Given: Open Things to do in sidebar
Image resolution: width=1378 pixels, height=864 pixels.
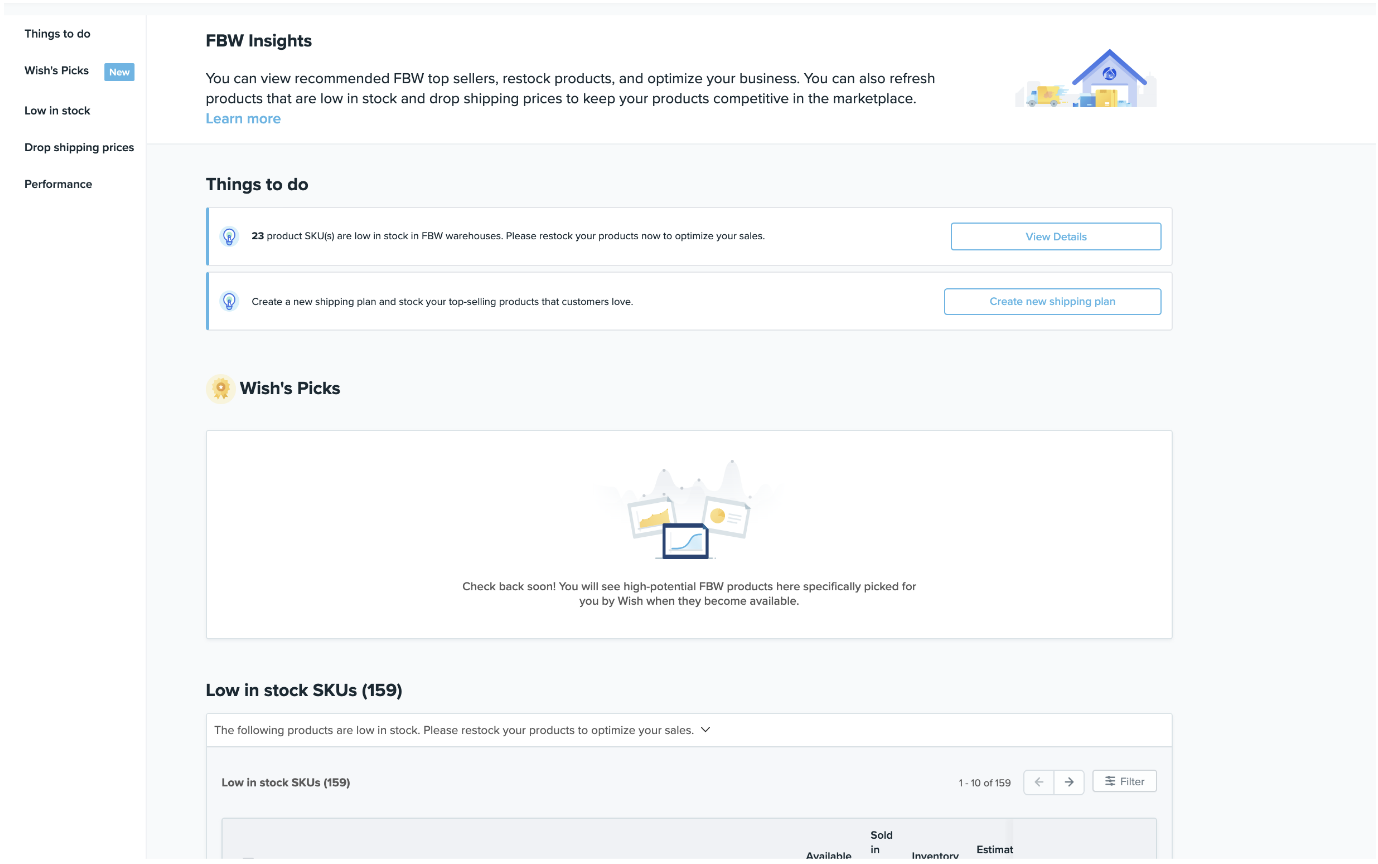Looking at the screenshot, I should [57, 34].
